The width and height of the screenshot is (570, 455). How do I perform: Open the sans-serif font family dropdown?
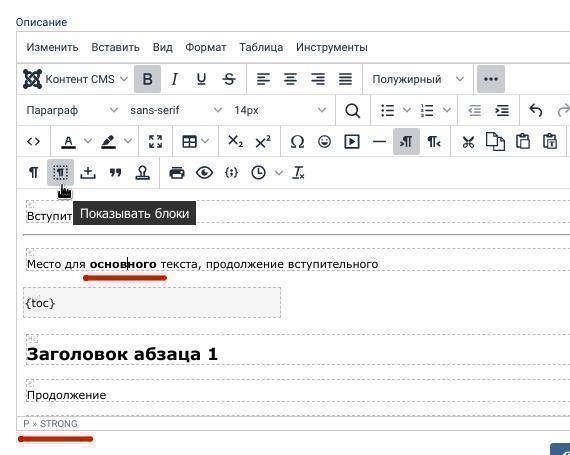pos(176,110)
